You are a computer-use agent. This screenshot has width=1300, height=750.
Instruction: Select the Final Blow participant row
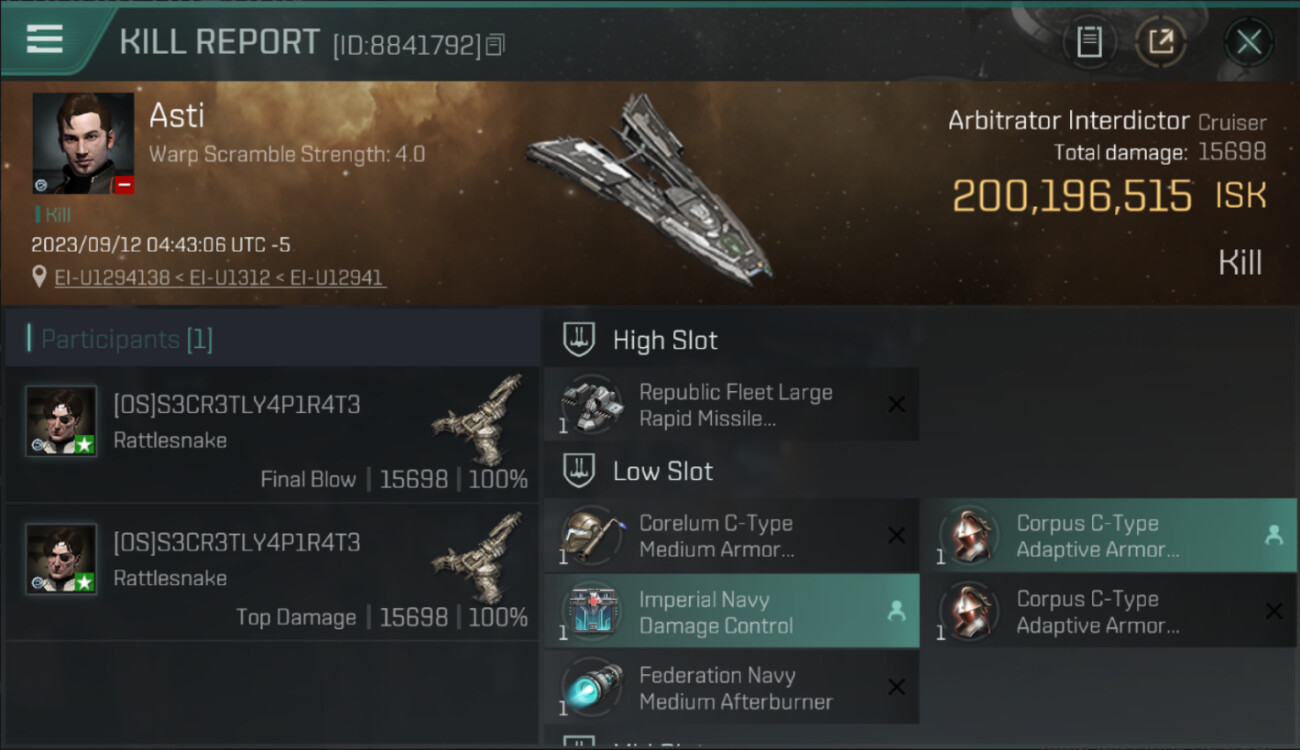(272, 435)
